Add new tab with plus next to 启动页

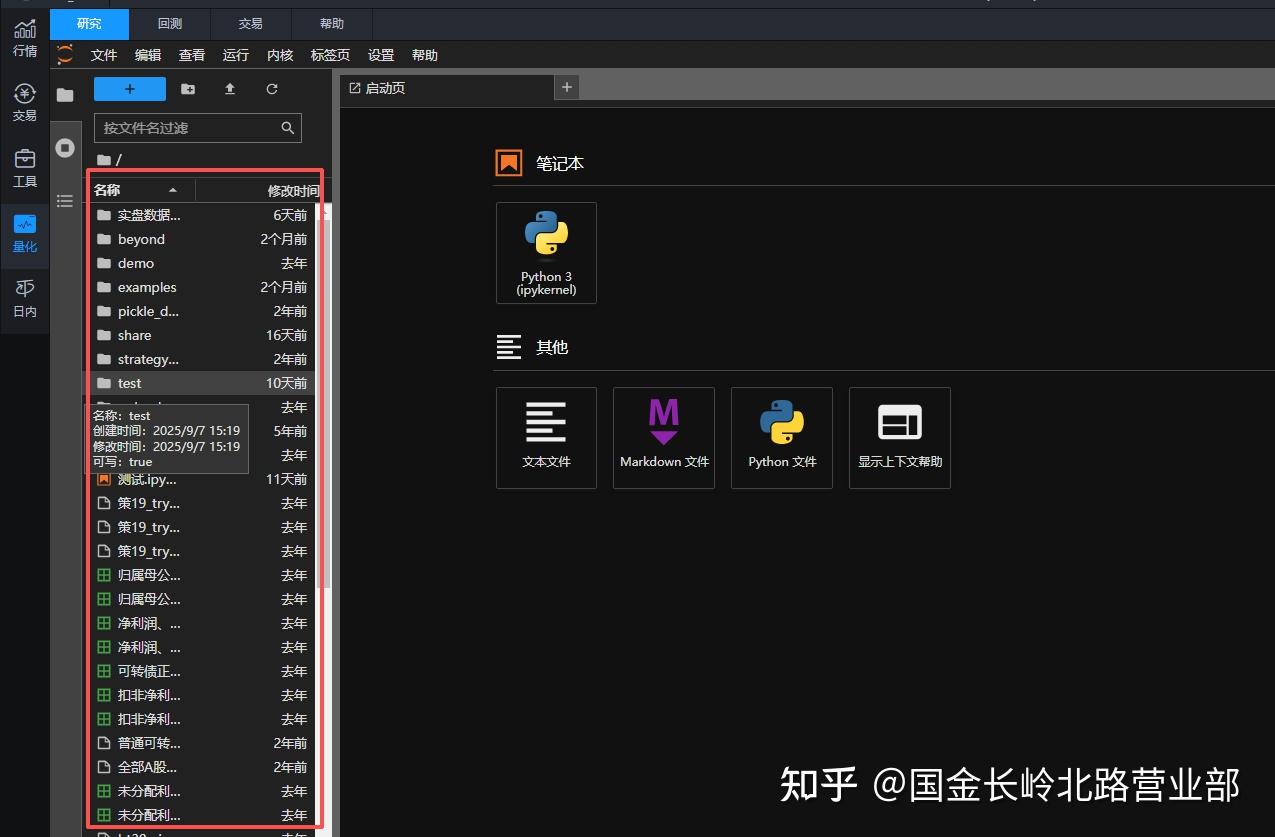tap(567, 87)
